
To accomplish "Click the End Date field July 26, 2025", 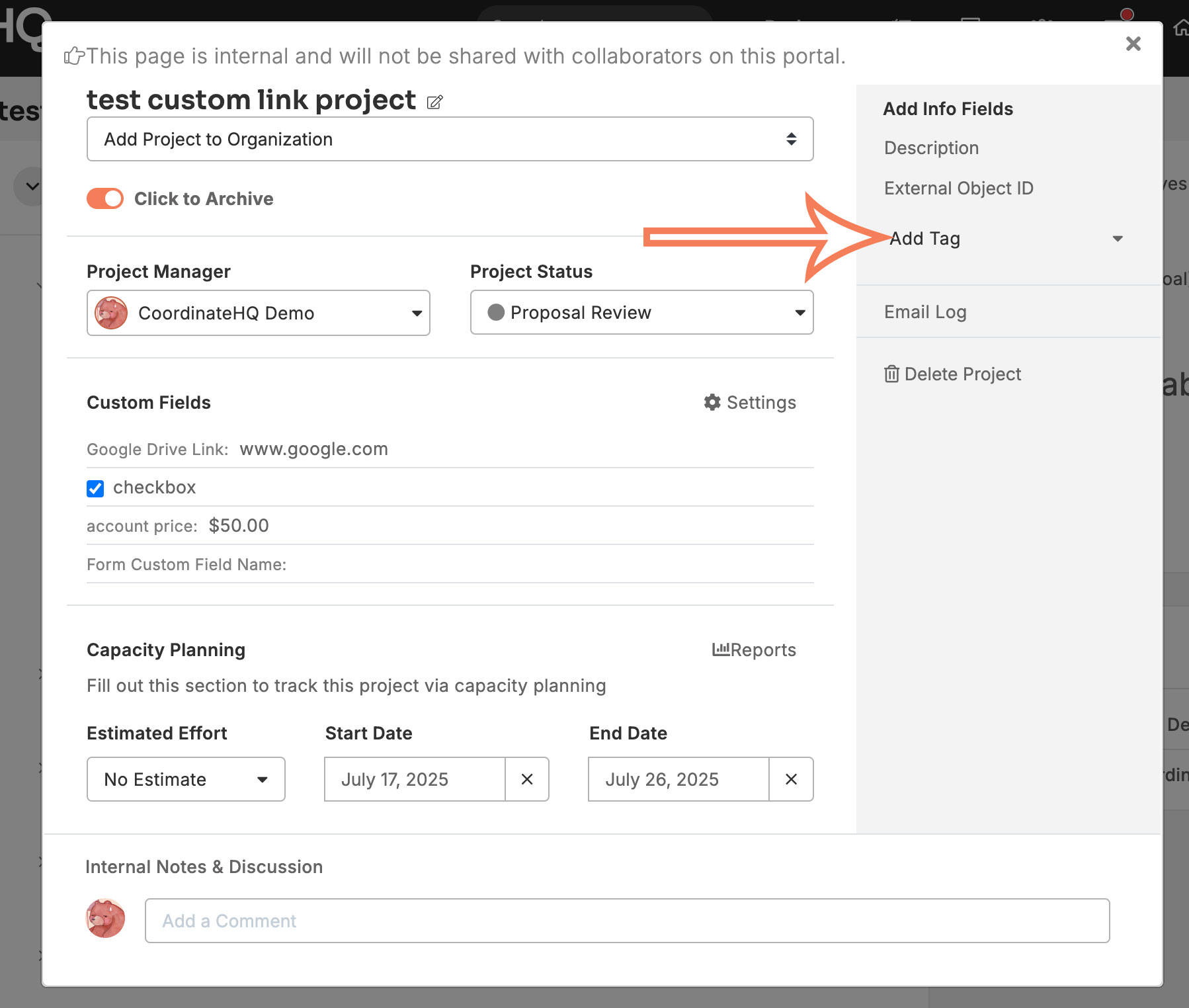I will (x=678, y=779).
